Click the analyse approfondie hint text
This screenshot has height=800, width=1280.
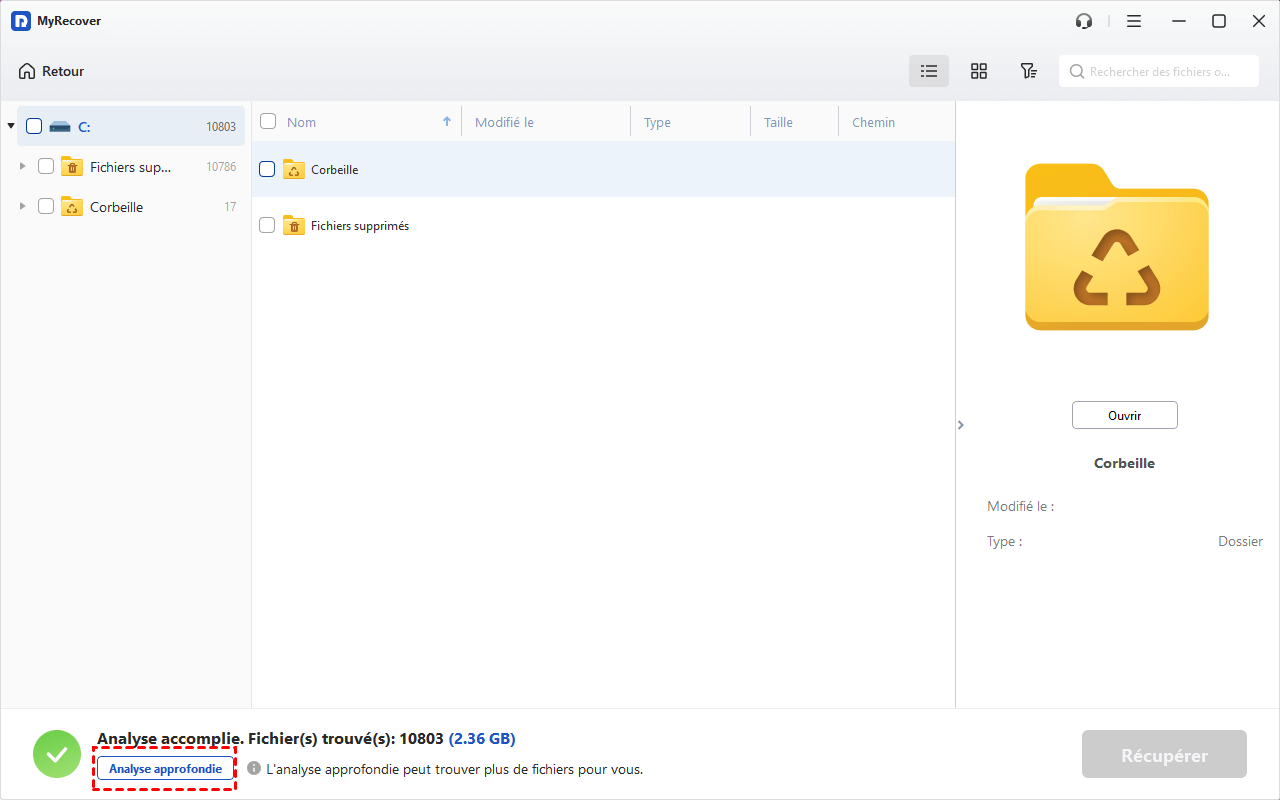455,769
